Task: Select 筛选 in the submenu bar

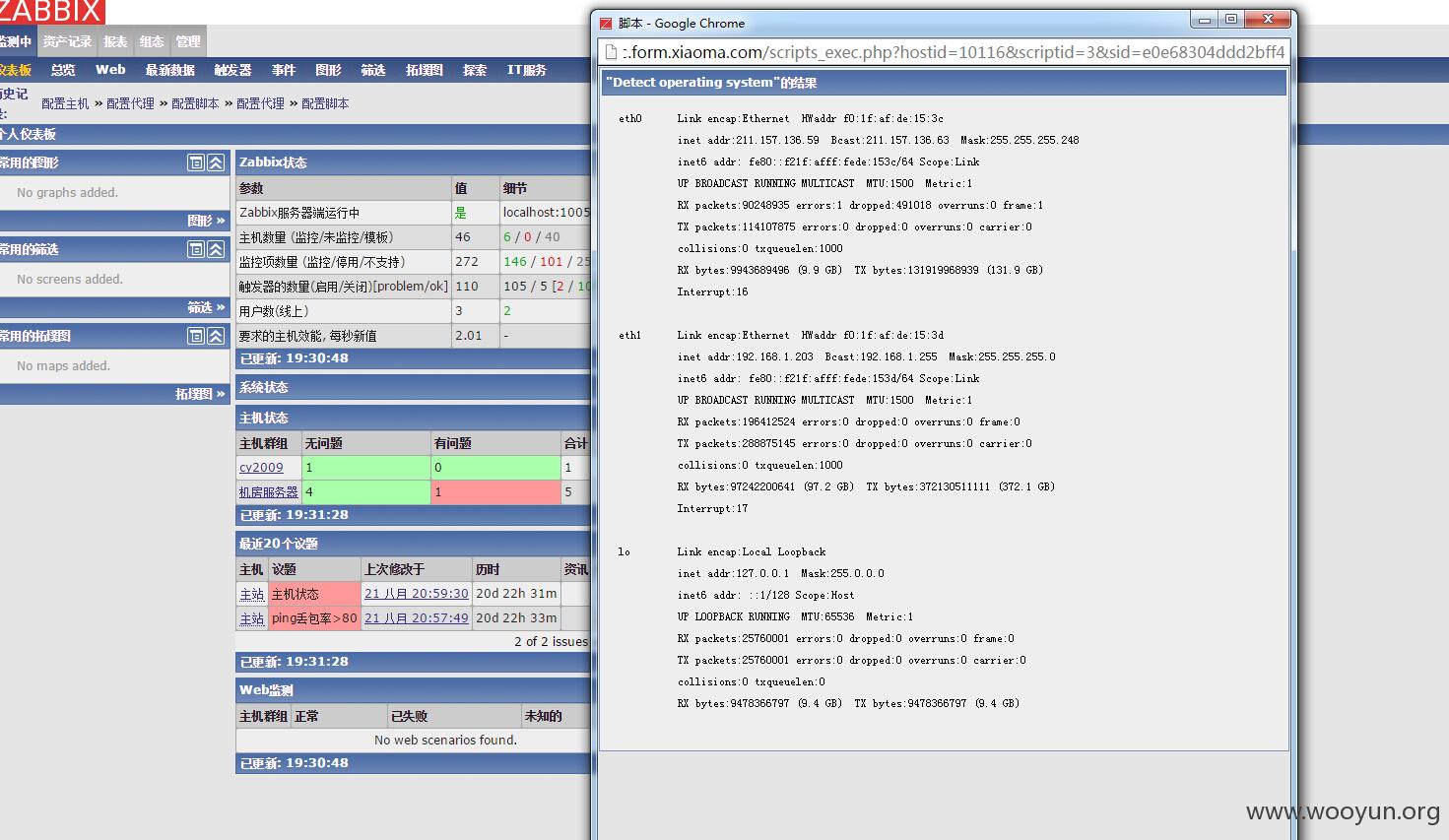Action: pos(373,70)
